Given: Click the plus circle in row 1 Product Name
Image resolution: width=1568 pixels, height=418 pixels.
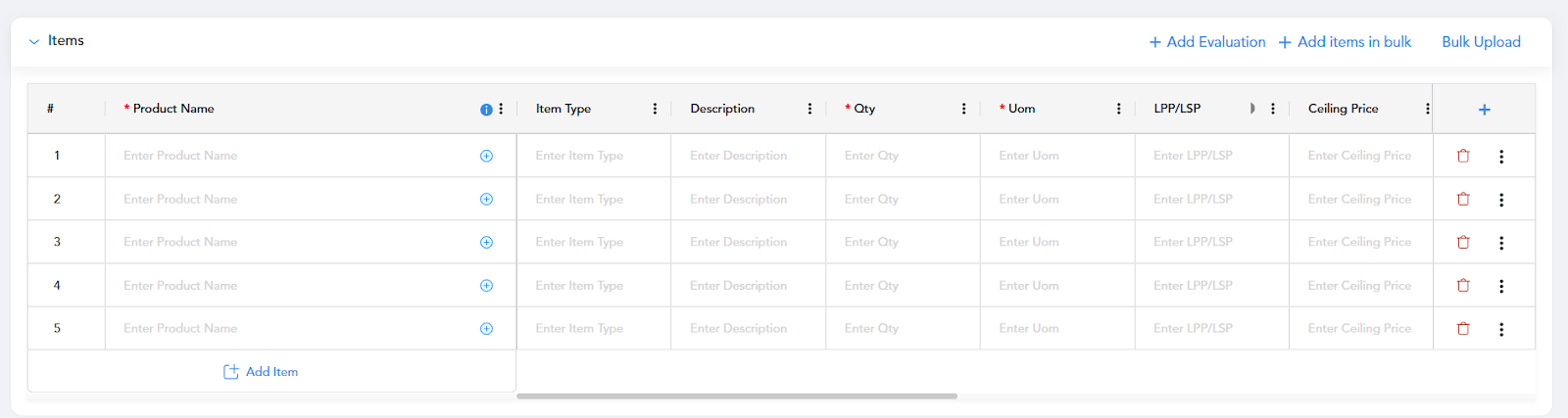Looking at the screenshot, I should point(486,156).
